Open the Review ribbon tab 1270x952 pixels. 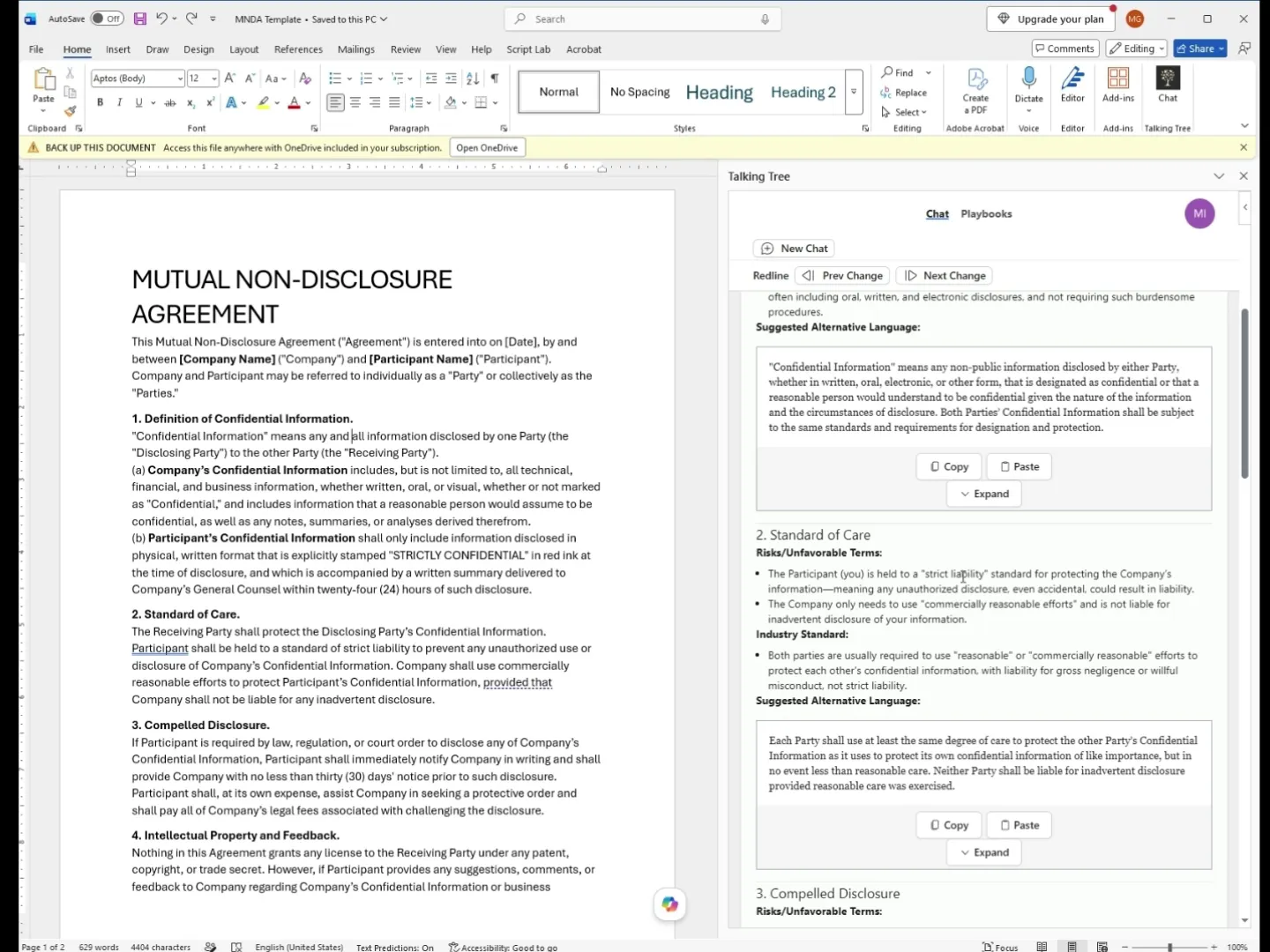[406, 49]
